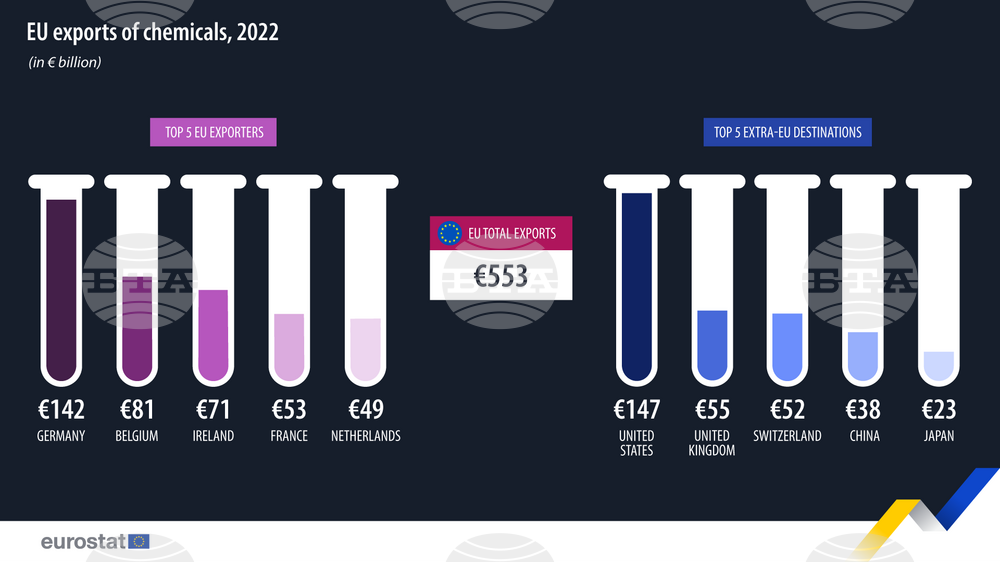1000x562 pixels.
Task: Click the Japan €23 test tube
Action: tap(939, 280)
